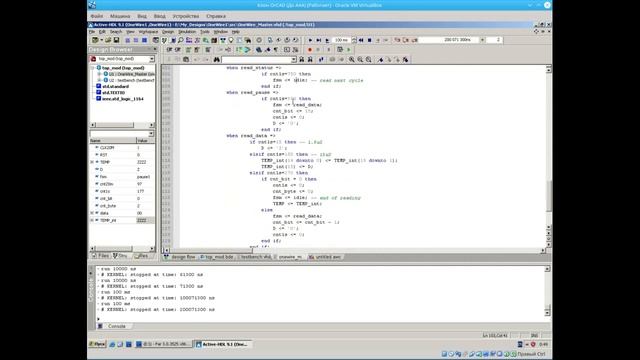The image size is (640, 360).
Task: Expand the U1 OneWire_Master tree node
Action: (99, 74)
